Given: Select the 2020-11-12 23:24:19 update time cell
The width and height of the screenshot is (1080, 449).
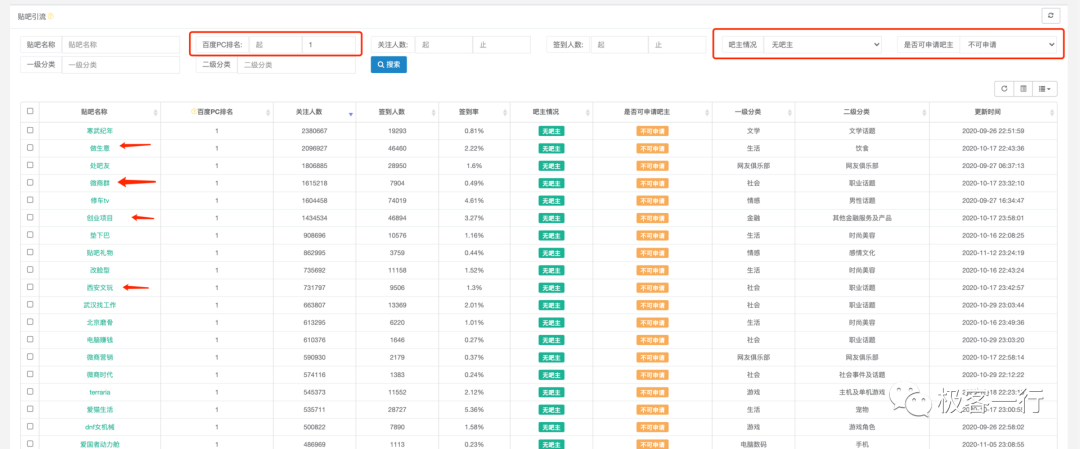Looking at the screenshot, I should tap(993, 252).
